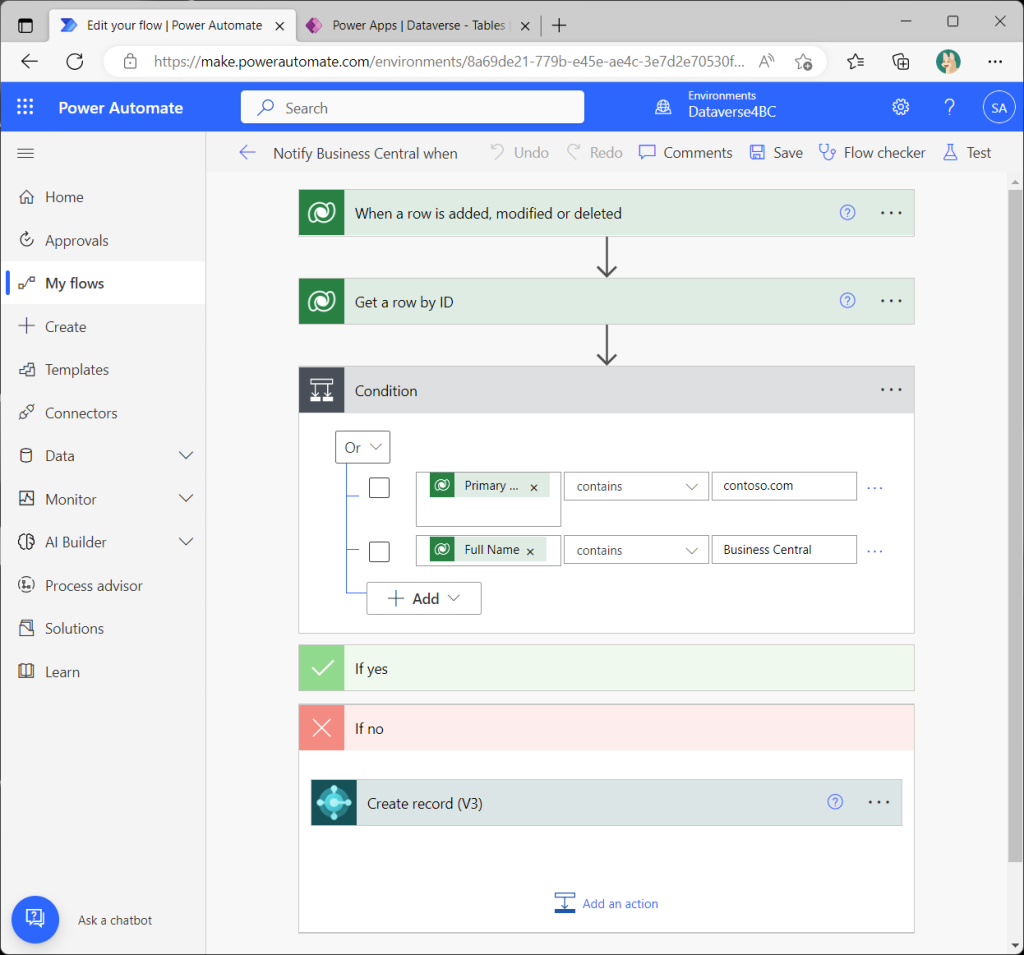
Task: Open the browser profile picture
Action: [948, 61]
